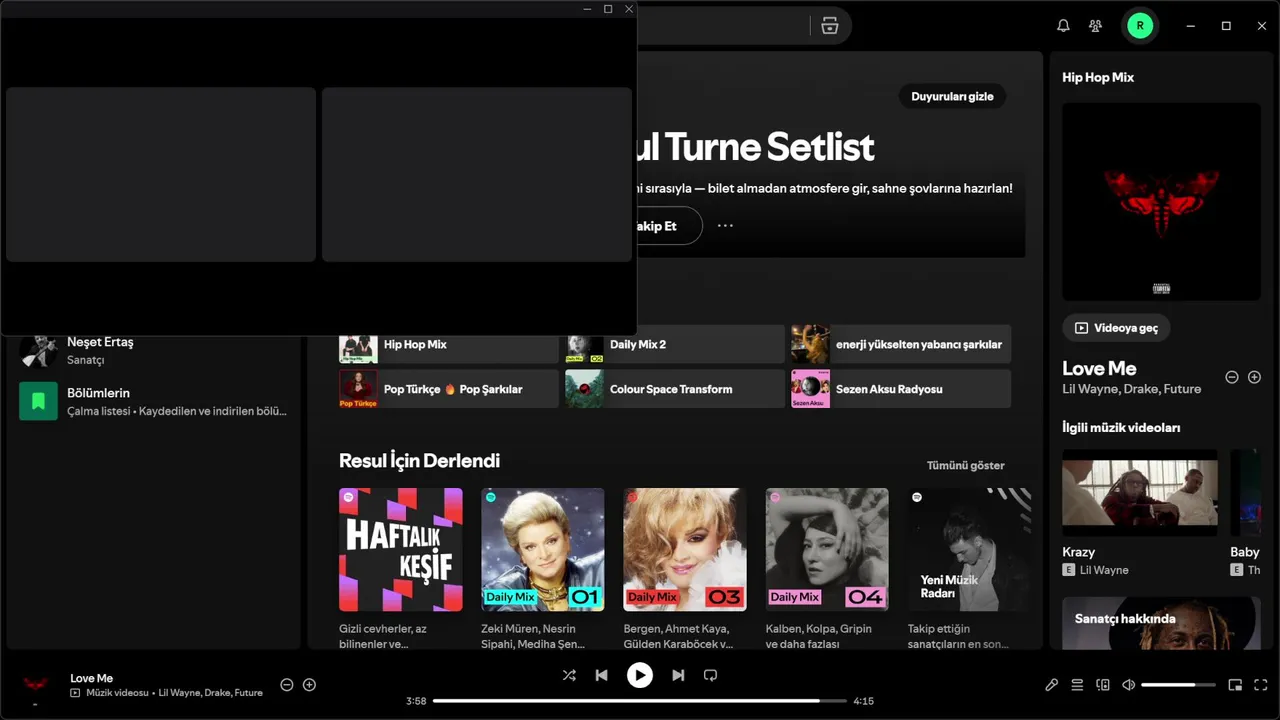Maximize the small overlay window
This screenshot has height=720, width=1280.
[x=608, y=9]
